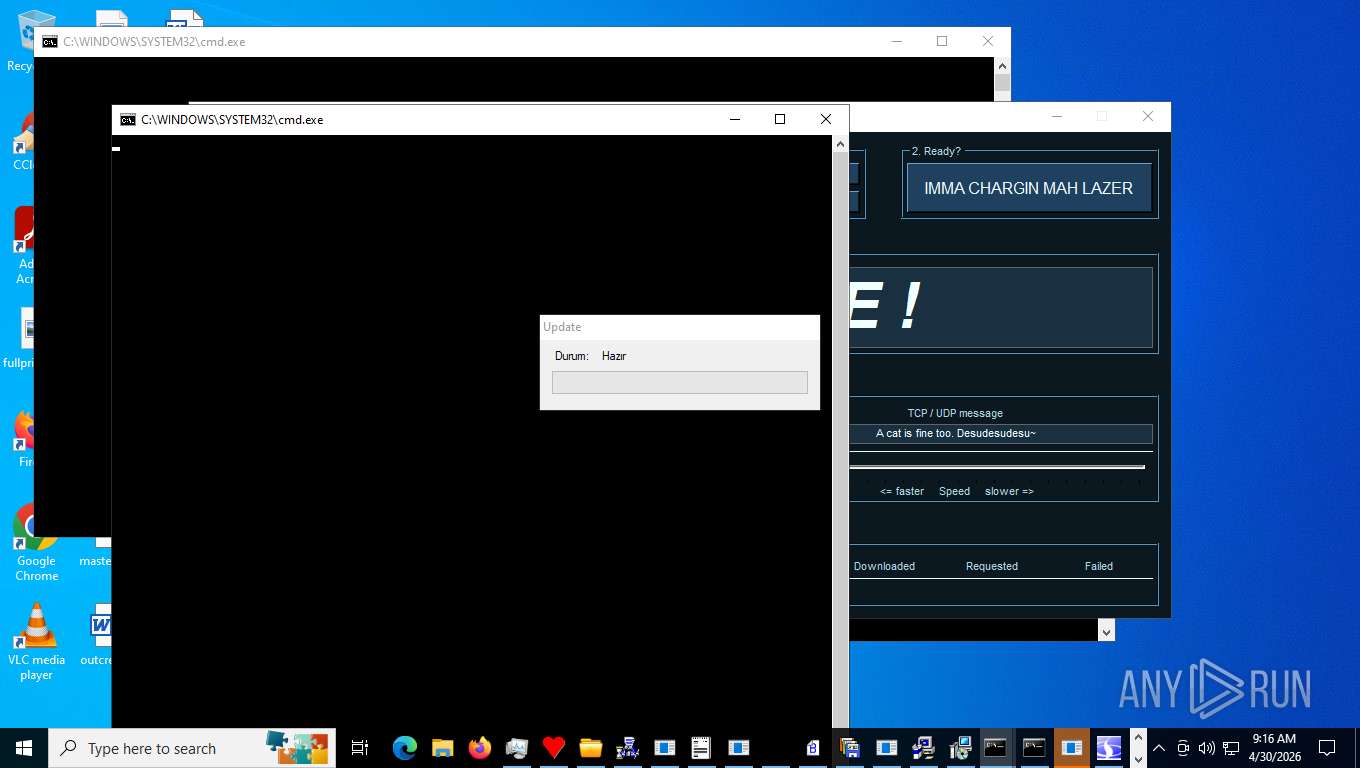Viewport: 1360px width, 768px height.
Task: Click the taskbar scroll up arrow near tray
Action: coord(1138,738)
